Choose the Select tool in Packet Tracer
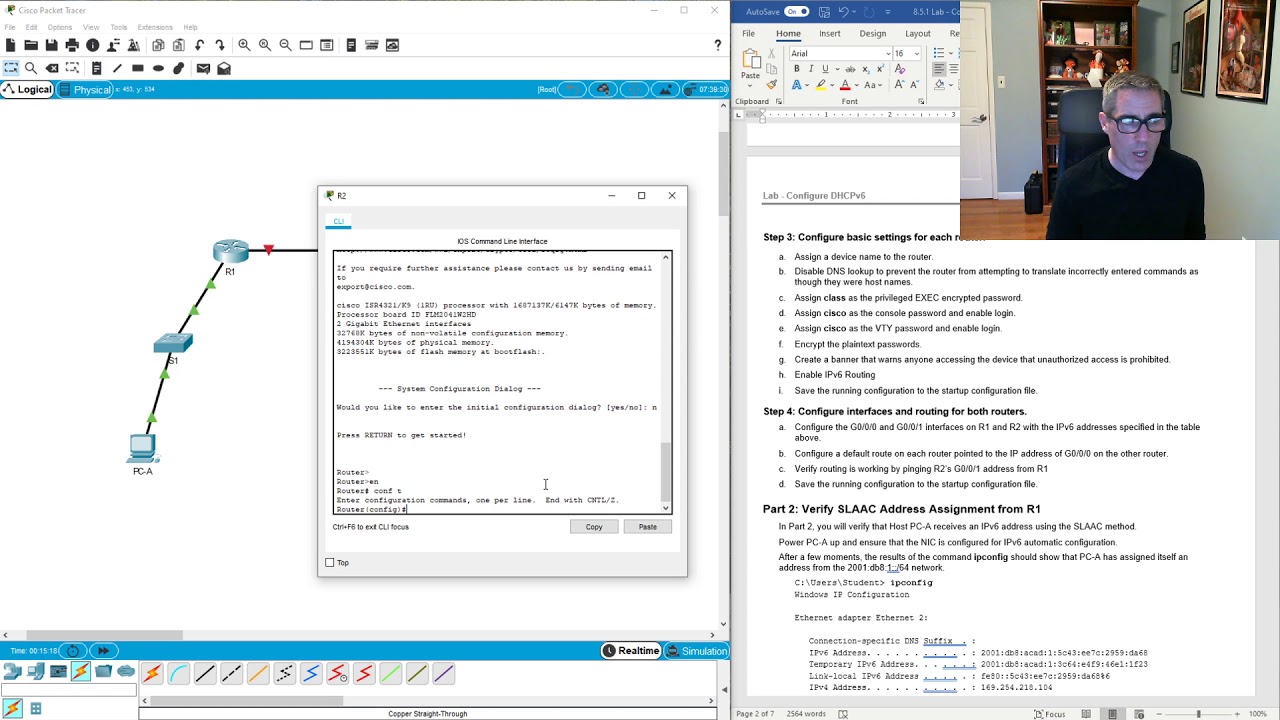This screenshot has height=720, width=1280. point(10,68)
